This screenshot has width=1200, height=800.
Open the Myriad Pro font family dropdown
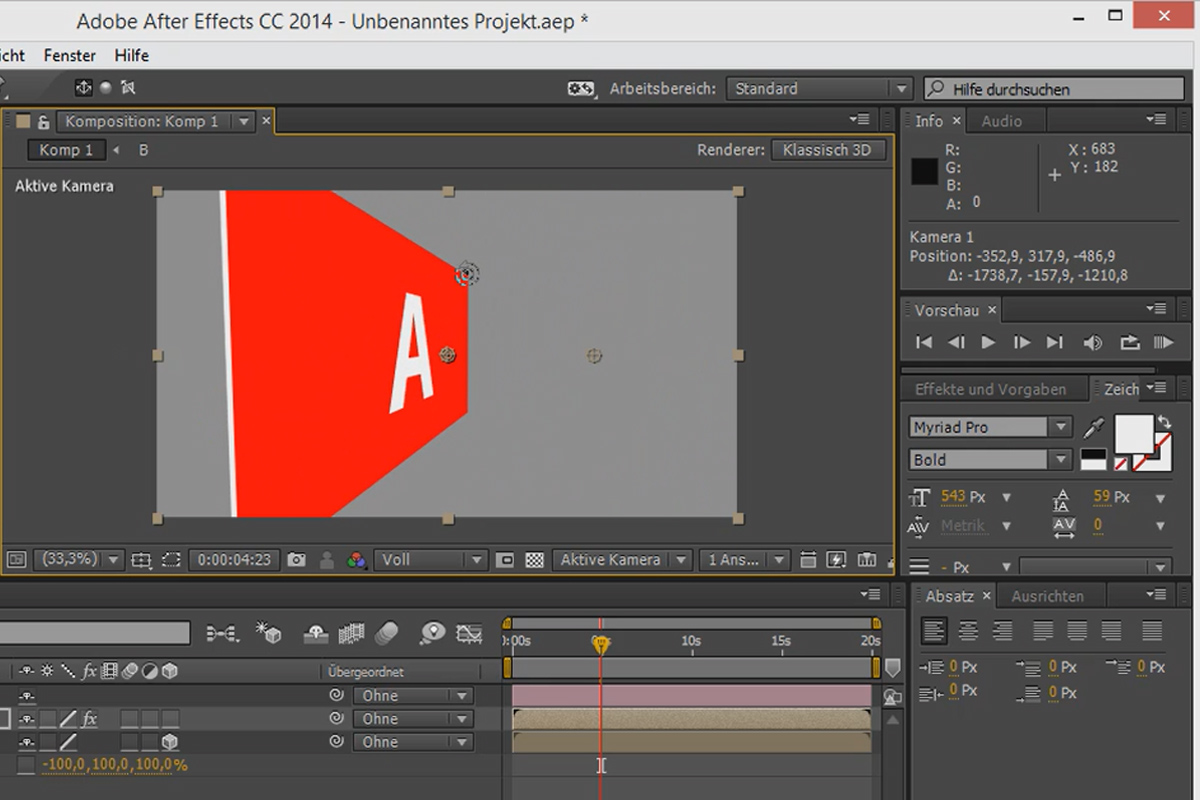click(x=991, y=427)
